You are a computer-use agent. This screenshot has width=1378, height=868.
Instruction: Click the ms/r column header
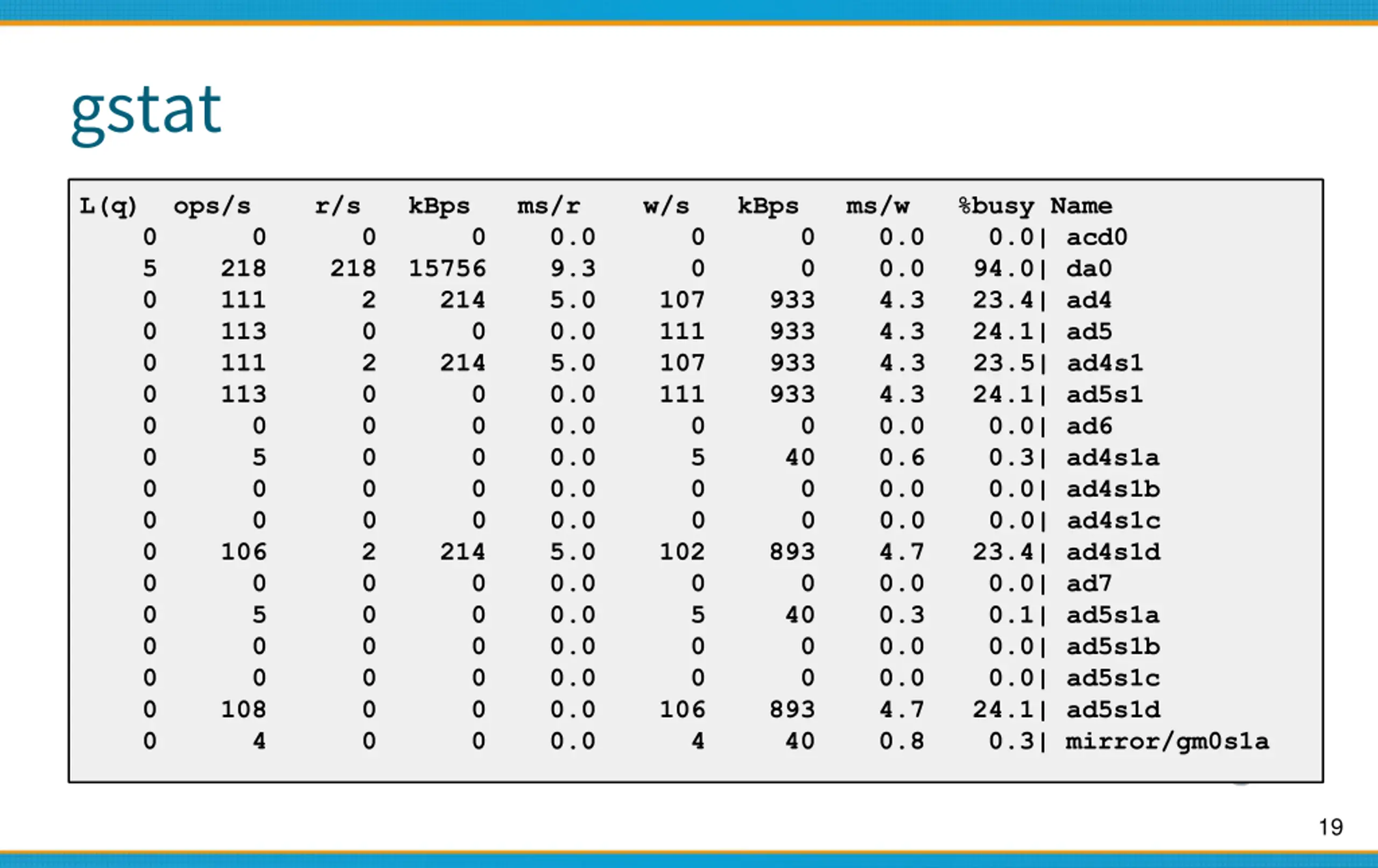548,207
